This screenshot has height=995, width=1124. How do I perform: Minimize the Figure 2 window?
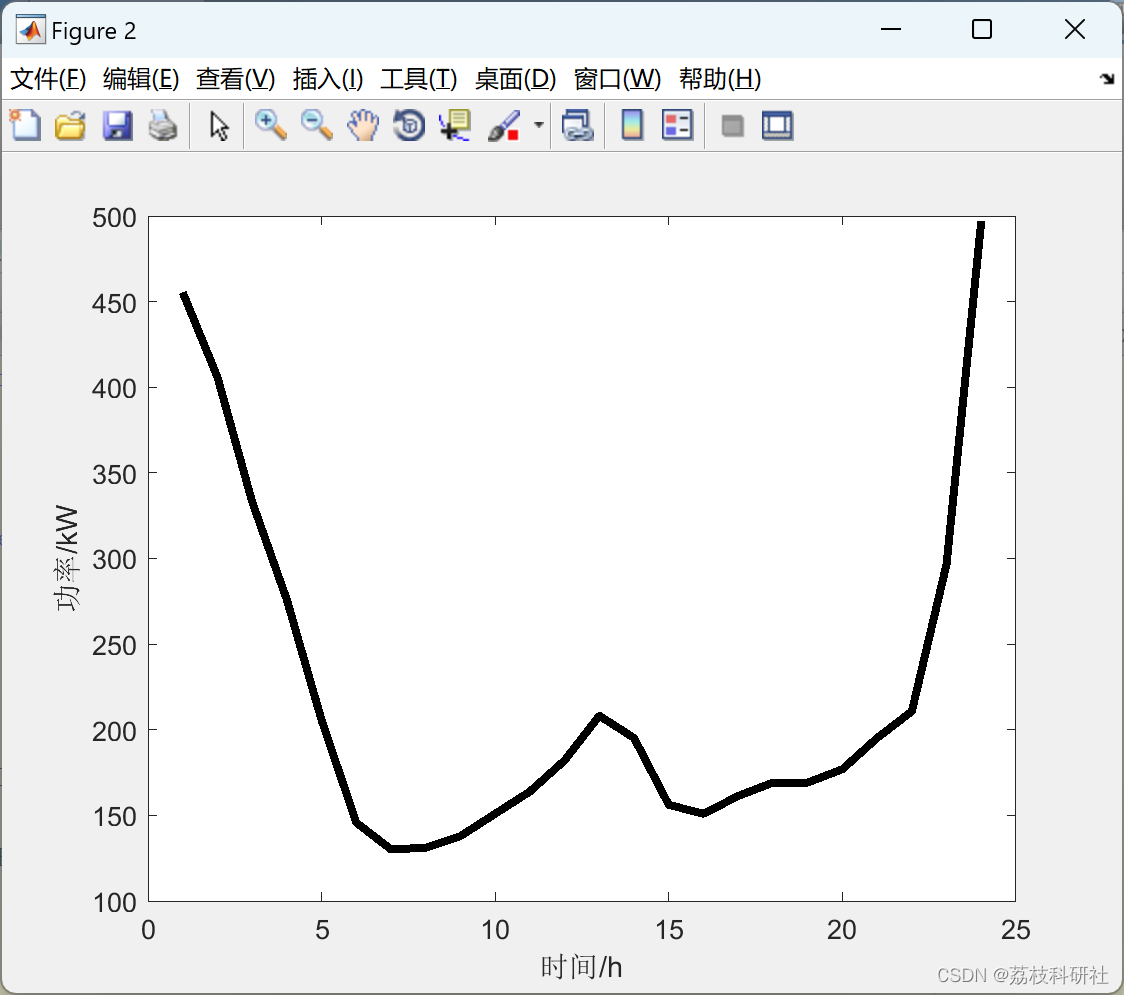tap(891, 29)
